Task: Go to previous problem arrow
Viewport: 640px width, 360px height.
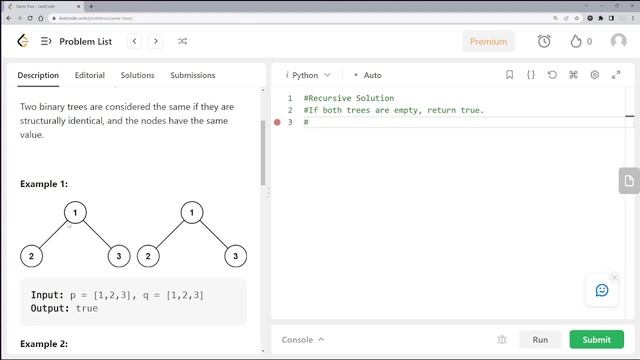Action: coord(134,41)
